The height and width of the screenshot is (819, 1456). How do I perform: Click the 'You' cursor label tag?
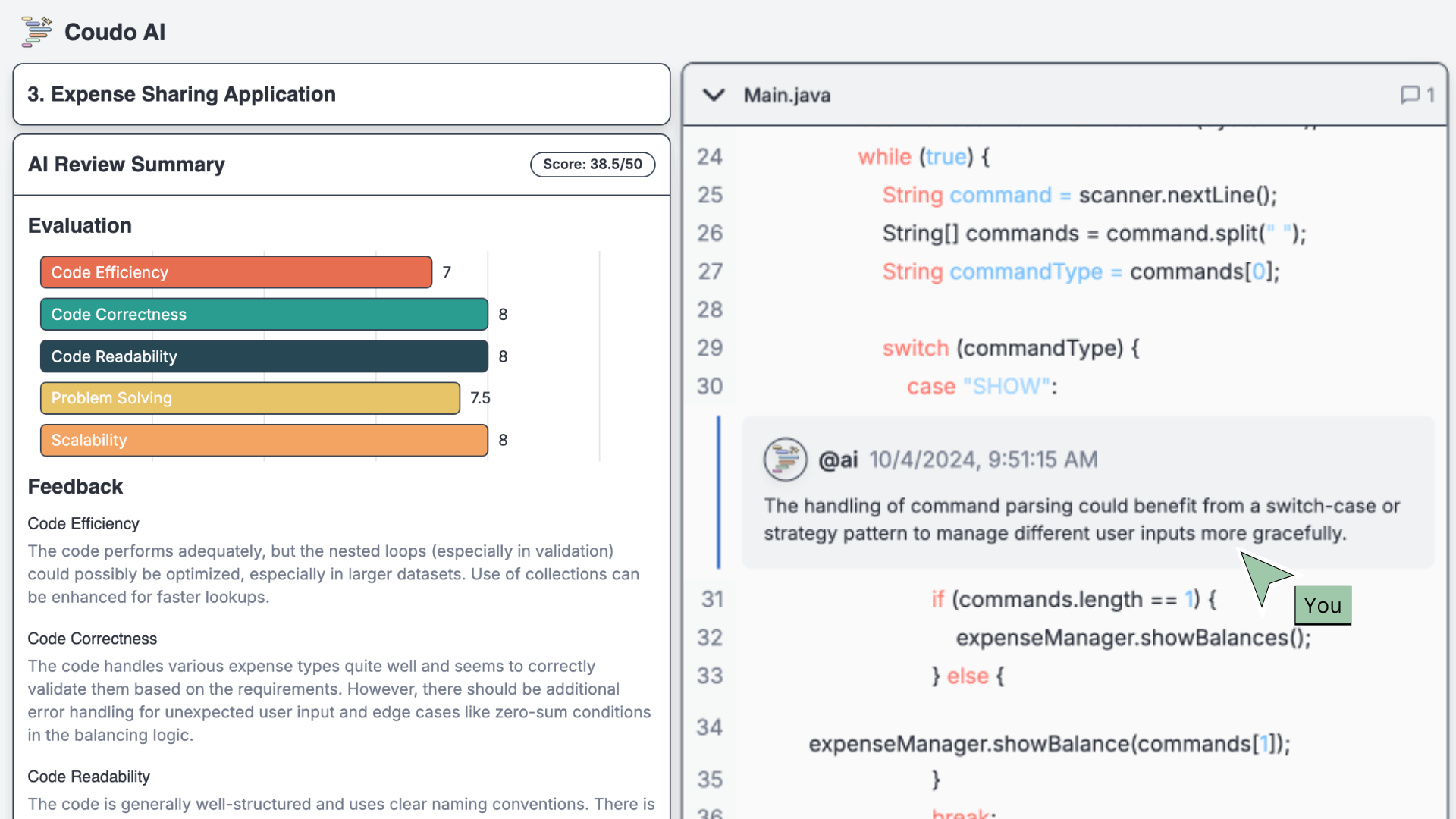[1323, 605]
